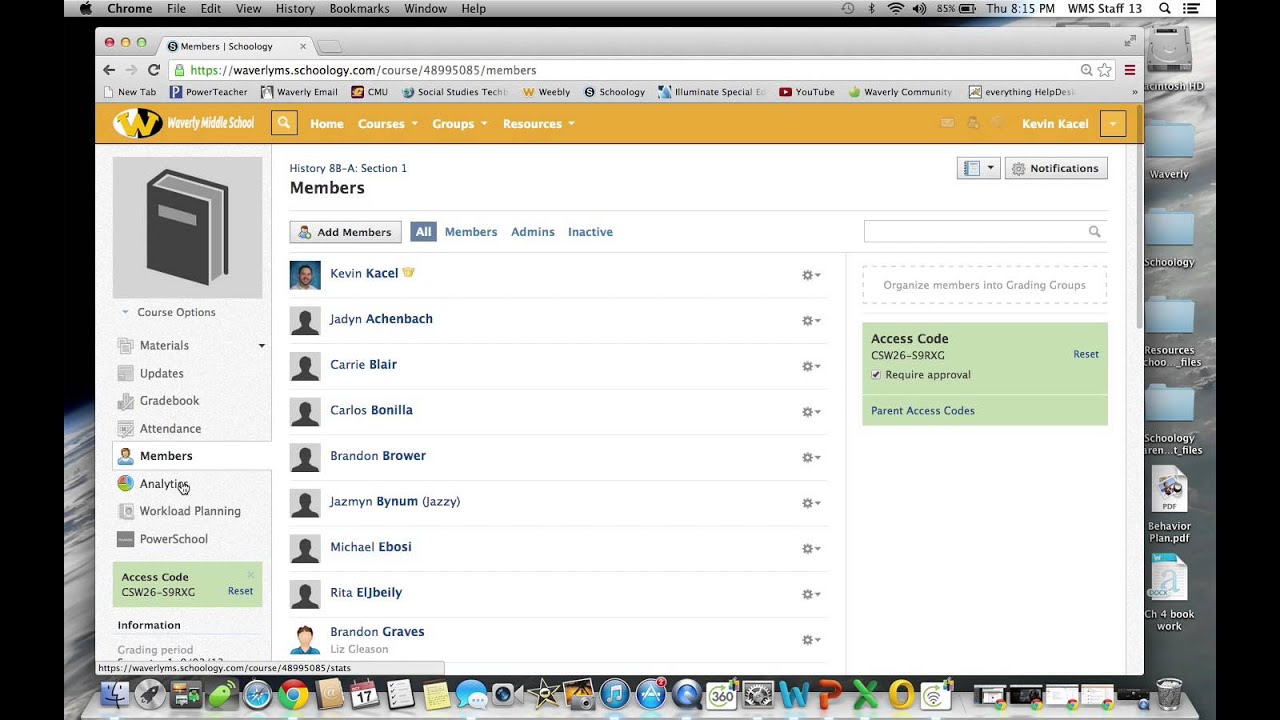Open the Courses dropdown in the navigation
This screenshot has width=1280, height=720.
pos(387,124)
